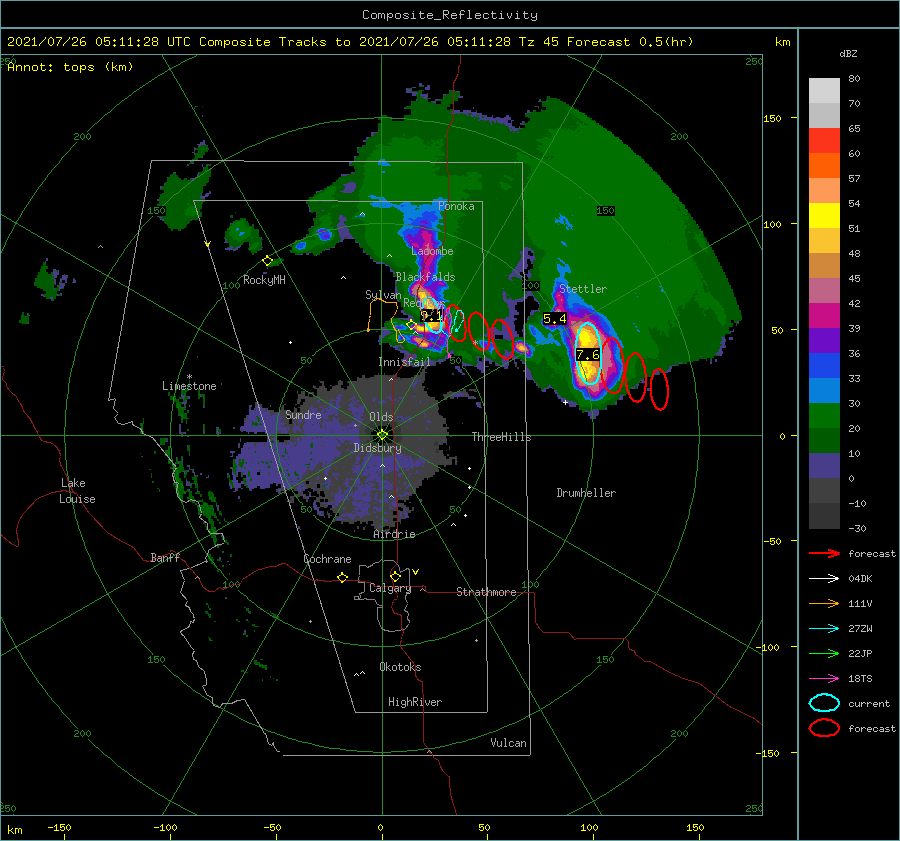Click the Sundre town label
Image resolution: width=900 pixels, height=841 pixels.
[303, 414]
